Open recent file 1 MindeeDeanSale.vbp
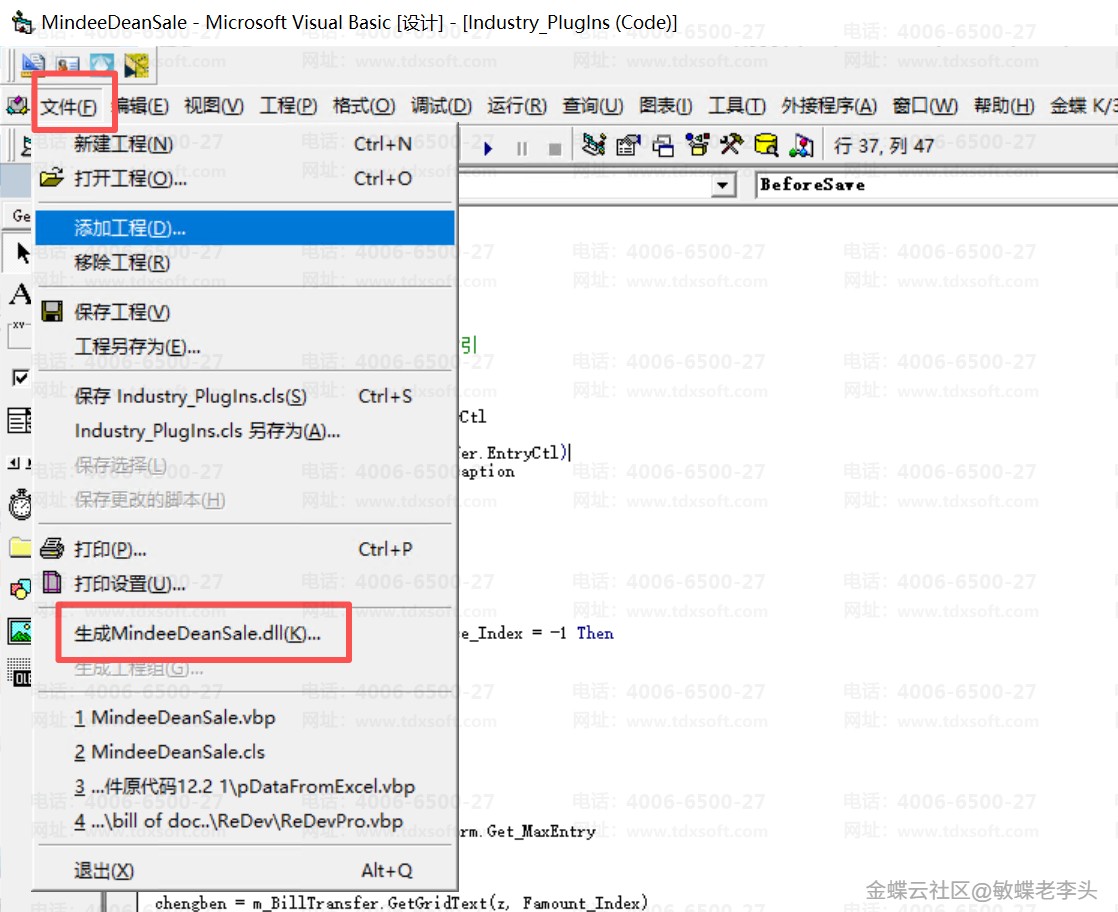The width and height of the screenshot is (1118, 912). pyautogui.click(x=245, y=717)
